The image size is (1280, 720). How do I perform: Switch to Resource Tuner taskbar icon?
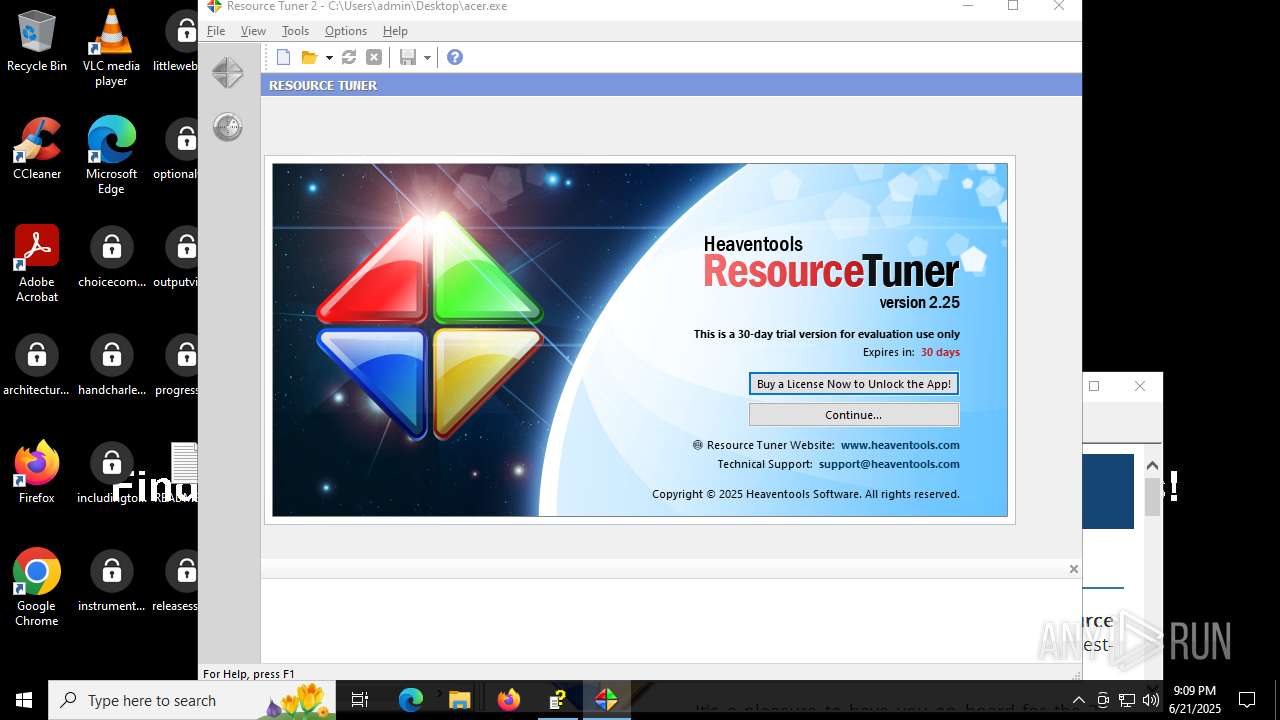(x=606, y=700)
